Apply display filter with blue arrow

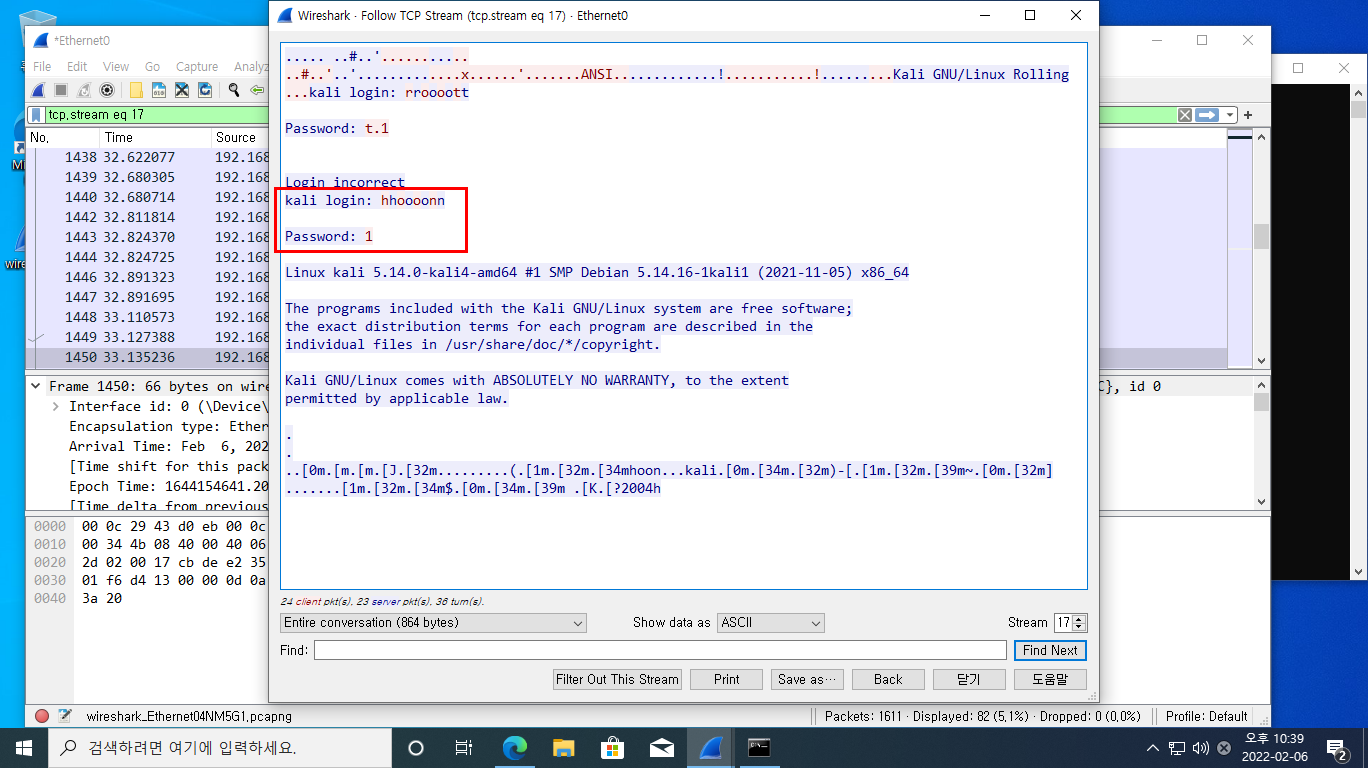[1208, 115]
